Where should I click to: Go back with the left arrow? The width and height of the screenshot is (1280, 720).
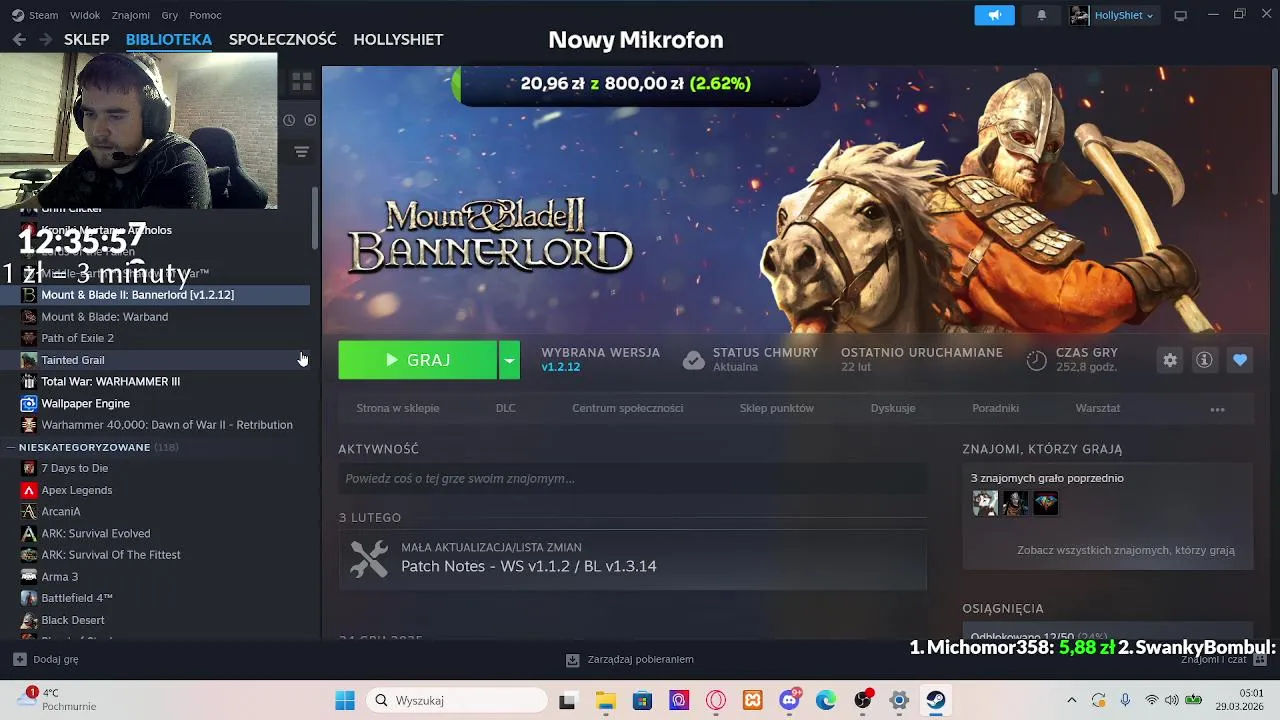click(x=19, y=39)
